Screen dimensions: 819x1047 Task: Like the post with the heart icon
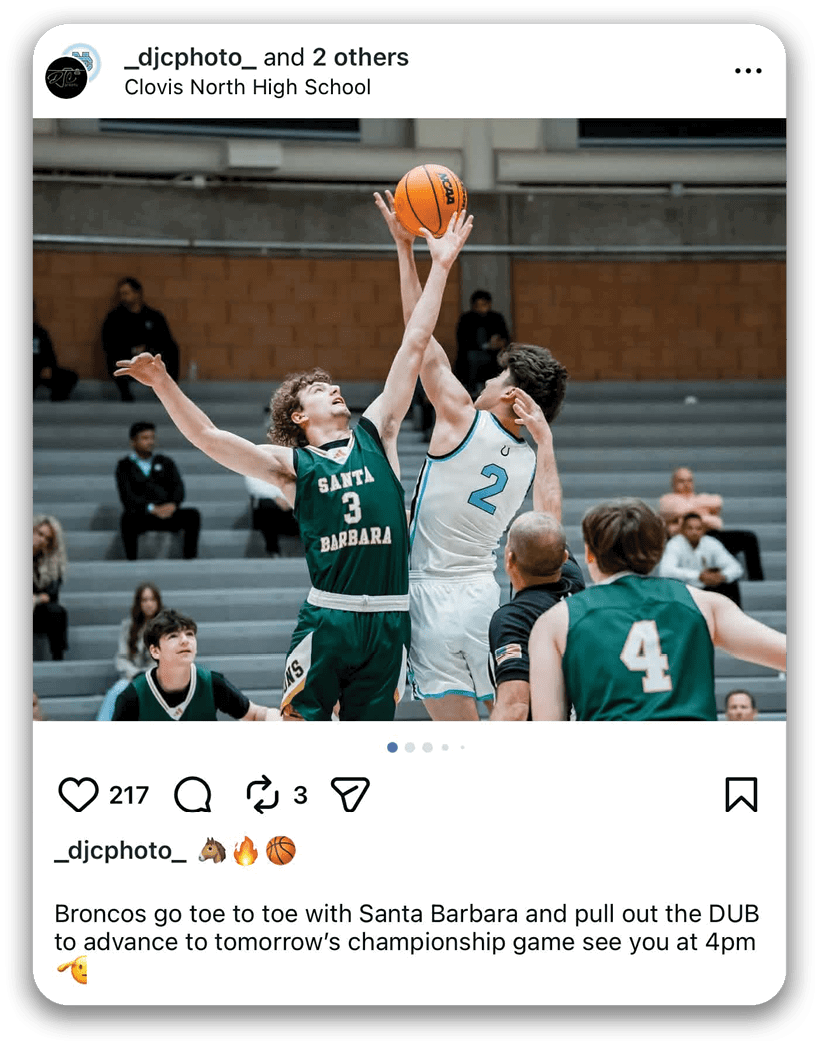tap(78, 795)
